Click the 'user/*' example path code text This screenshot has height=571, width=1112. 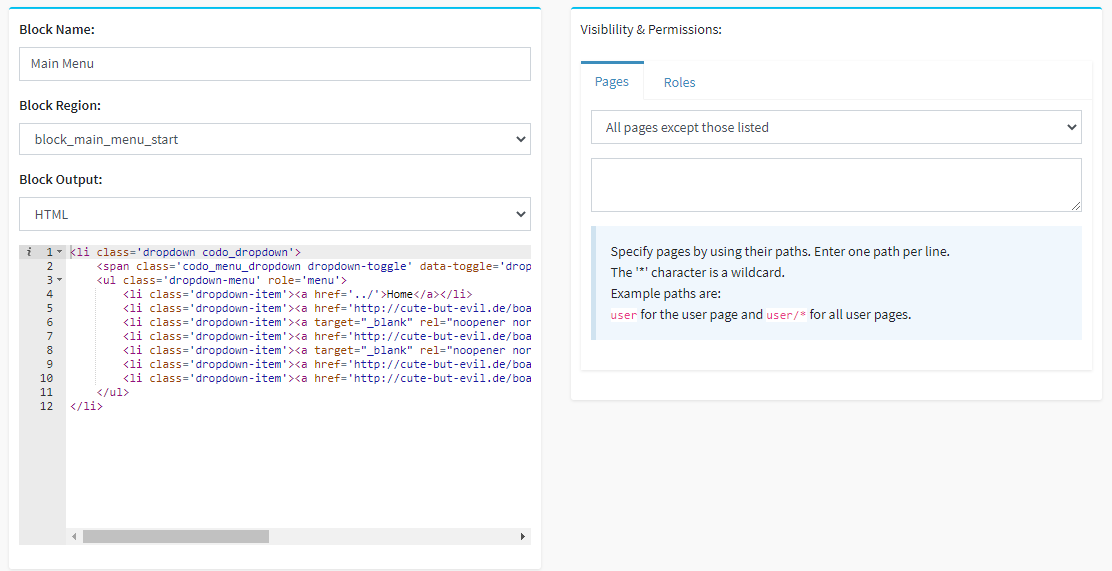(x=786, y=315)
